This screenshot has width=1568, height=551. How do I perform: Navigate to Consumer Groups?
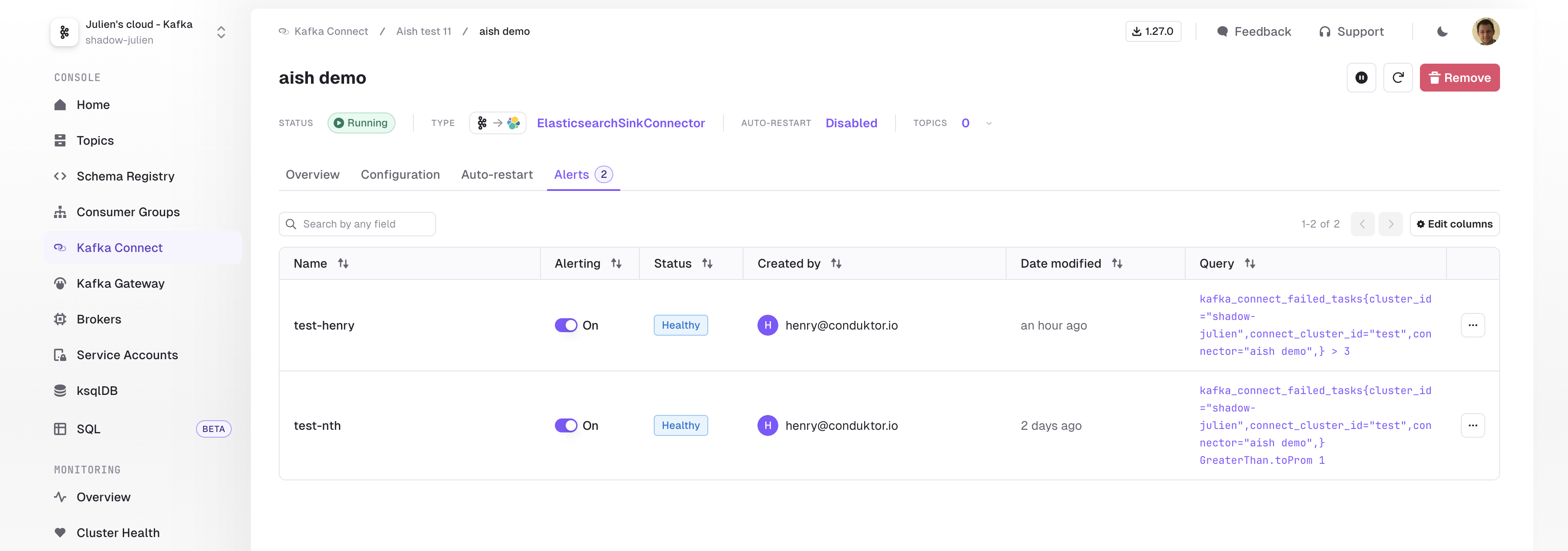pyautogui.click(x=142, y=212)
